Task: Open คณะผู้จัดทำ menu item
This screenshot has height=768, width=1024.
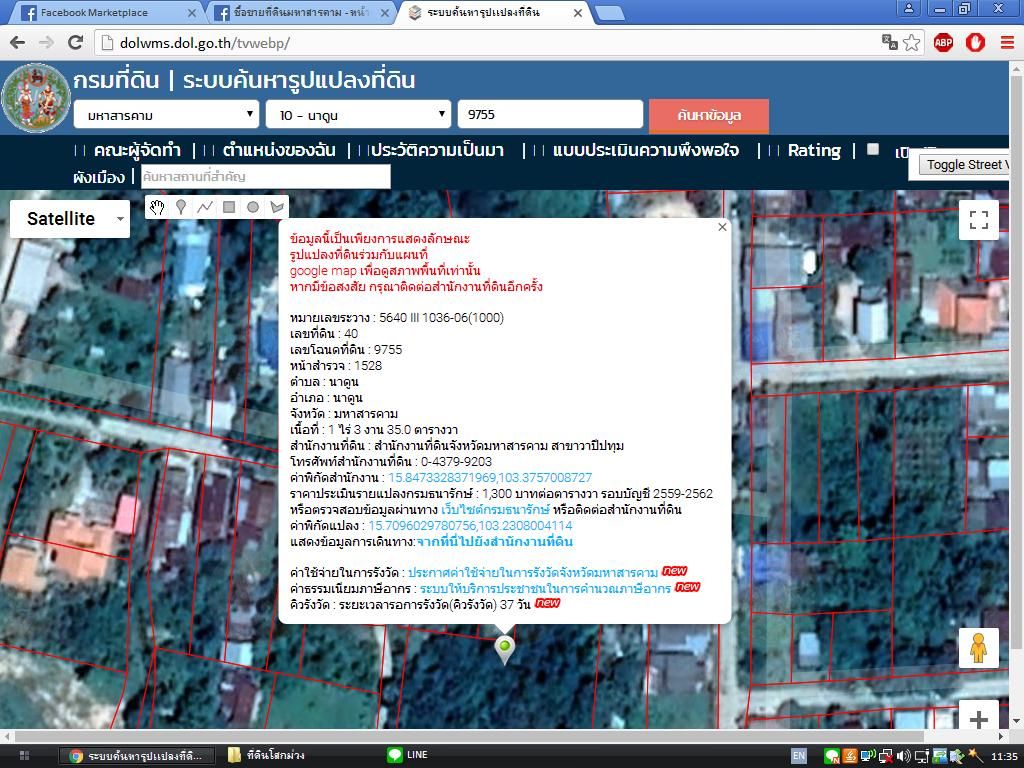Action: [136, 150]
